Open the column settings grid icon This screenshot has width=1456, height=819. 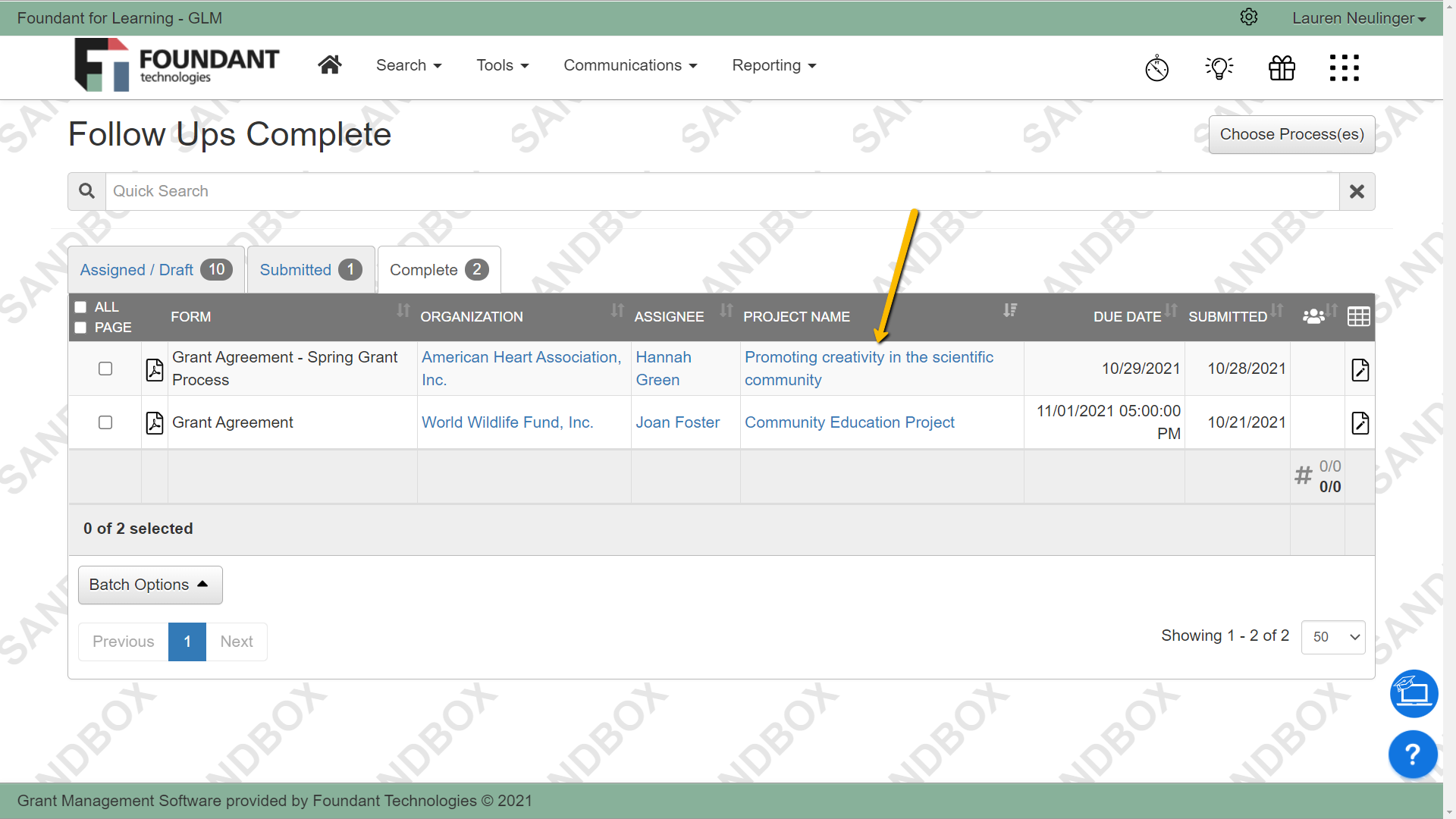pos(1358,316)
